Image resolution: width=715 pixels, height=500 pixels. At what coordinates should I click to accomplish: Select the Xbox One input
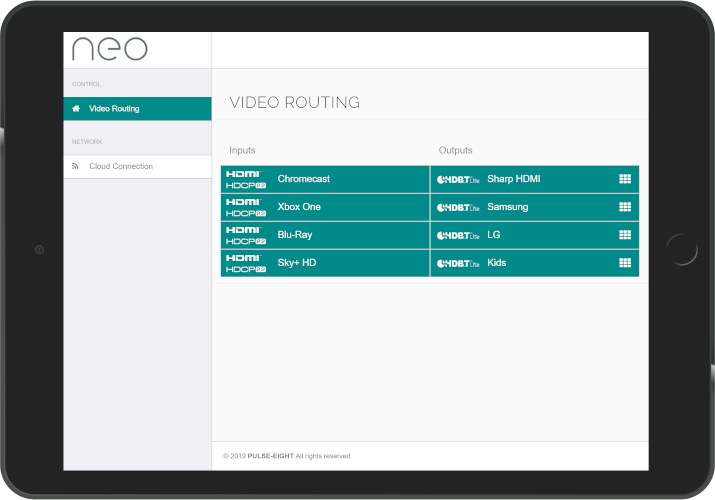tap(325, 207)
